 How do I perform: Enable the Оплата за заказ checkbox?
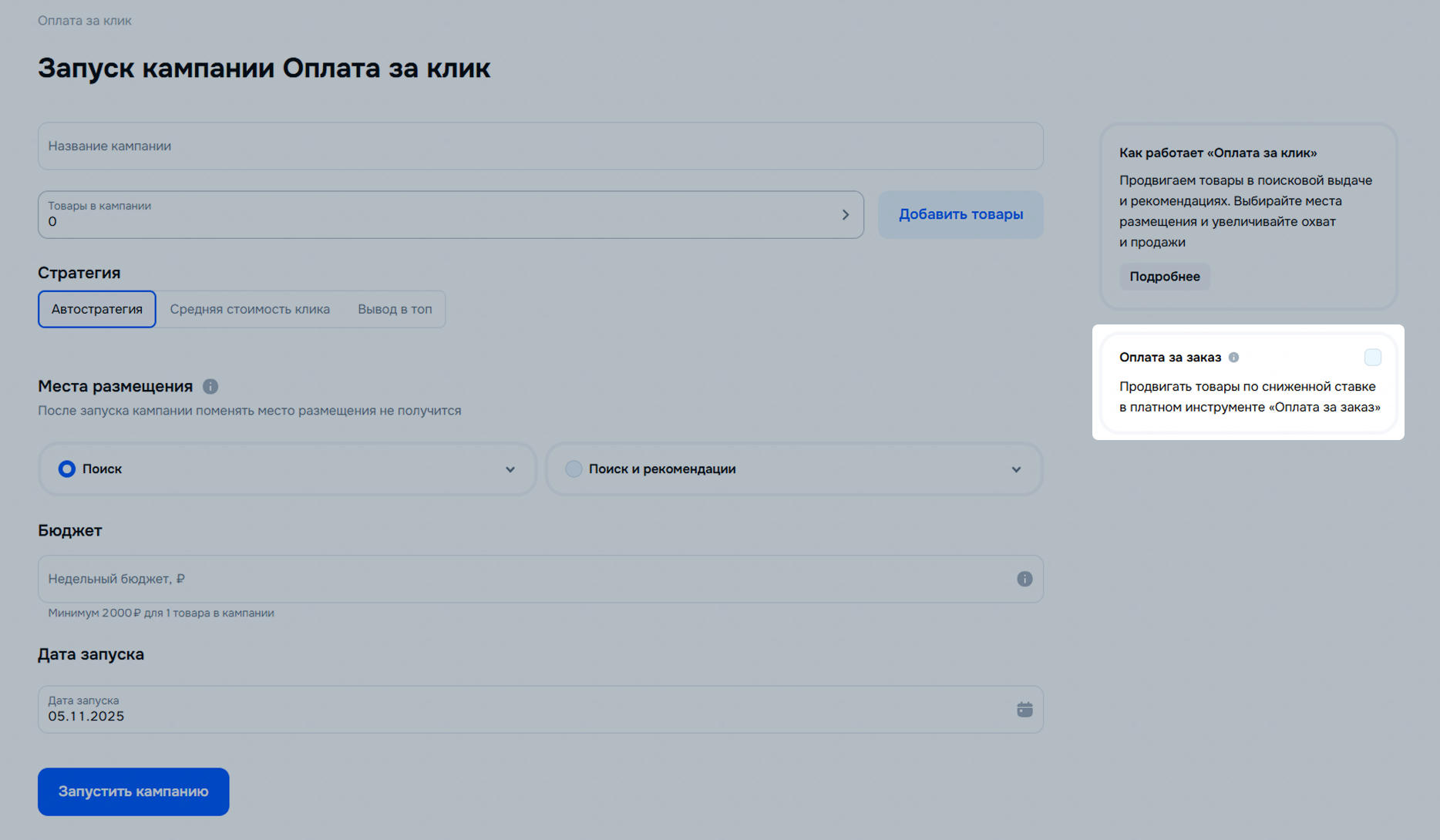click(x=1372, y=358)
